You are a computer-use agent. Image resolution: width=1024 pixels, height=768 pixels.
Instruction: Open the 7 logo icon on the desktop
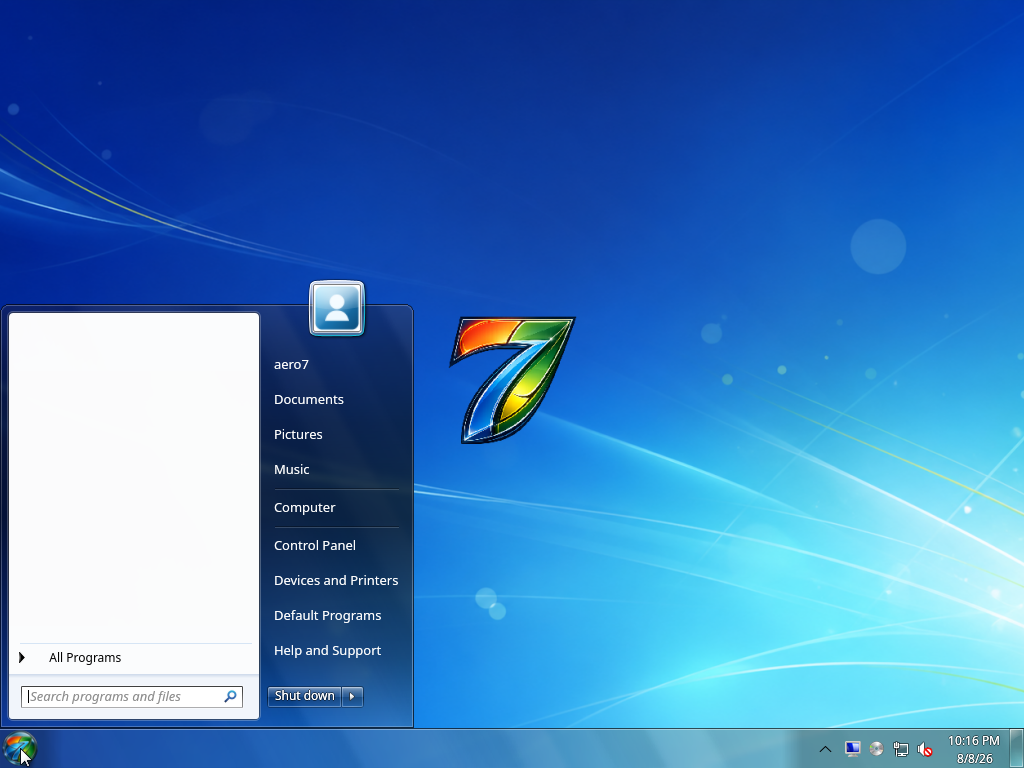(513, 379)
